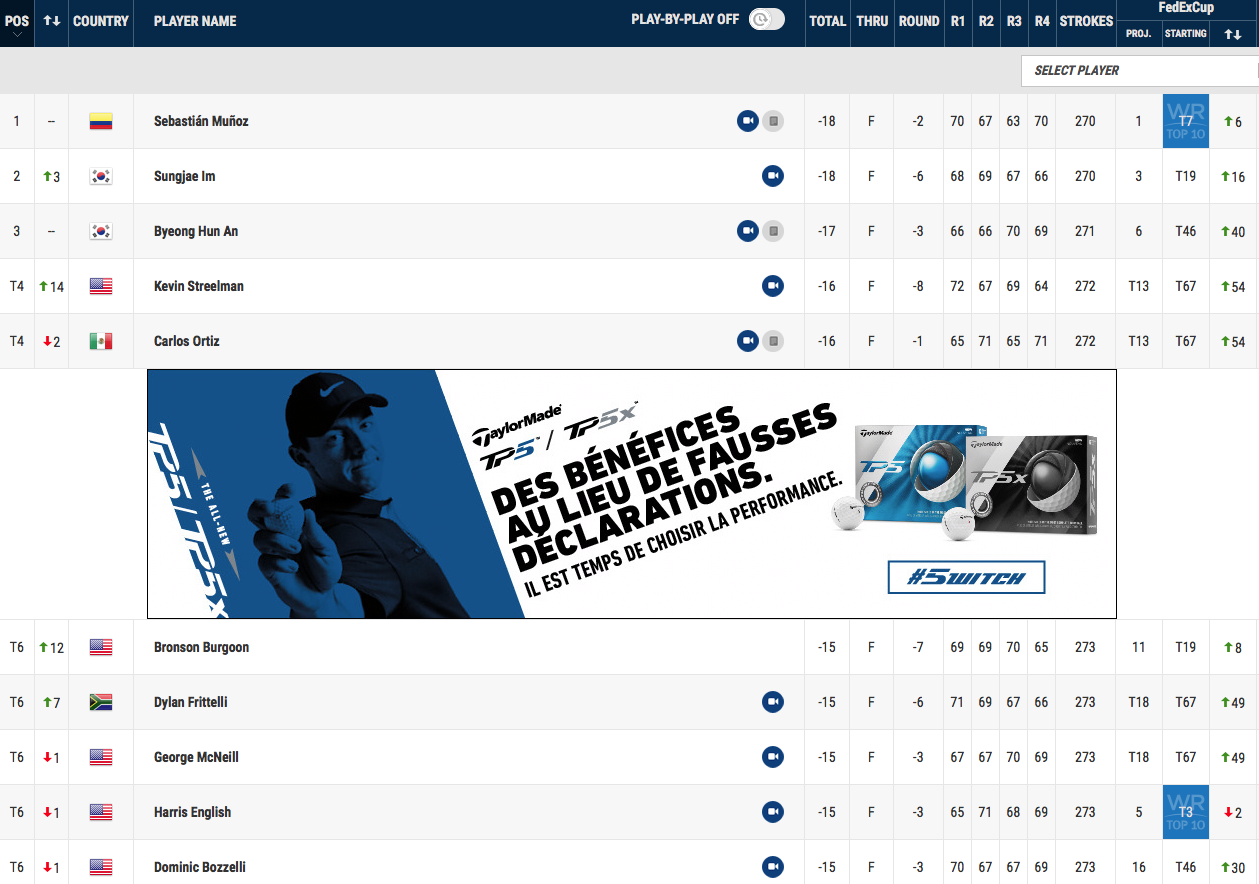This screenshot has height=884, width=1259.
Task: Open Bronson Burgoon player name link
Action: tap(201, 647)
